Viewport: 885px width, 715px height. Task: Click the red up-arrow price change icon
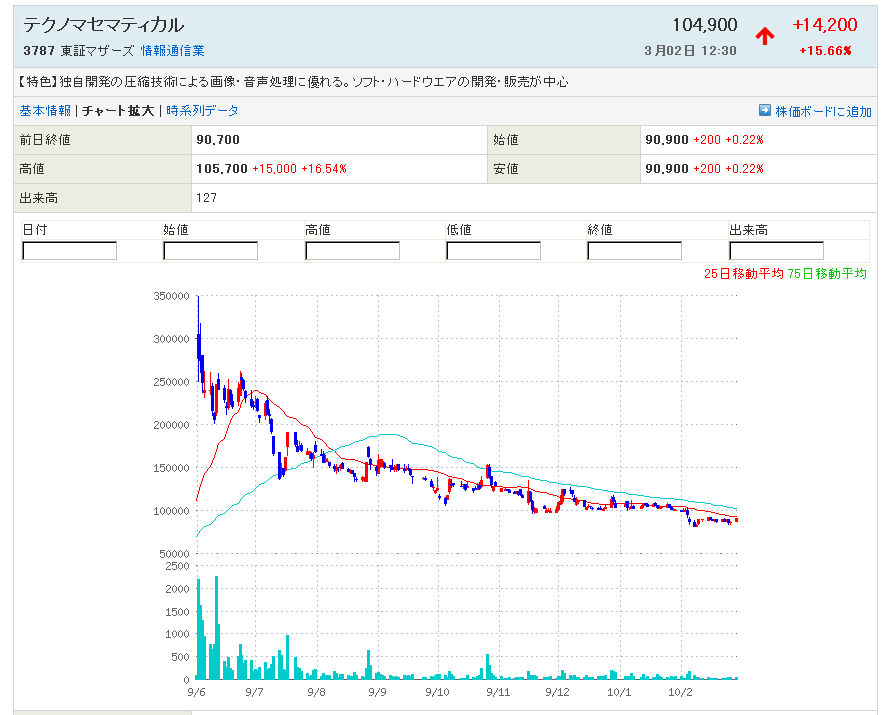[x=765, y=37]
